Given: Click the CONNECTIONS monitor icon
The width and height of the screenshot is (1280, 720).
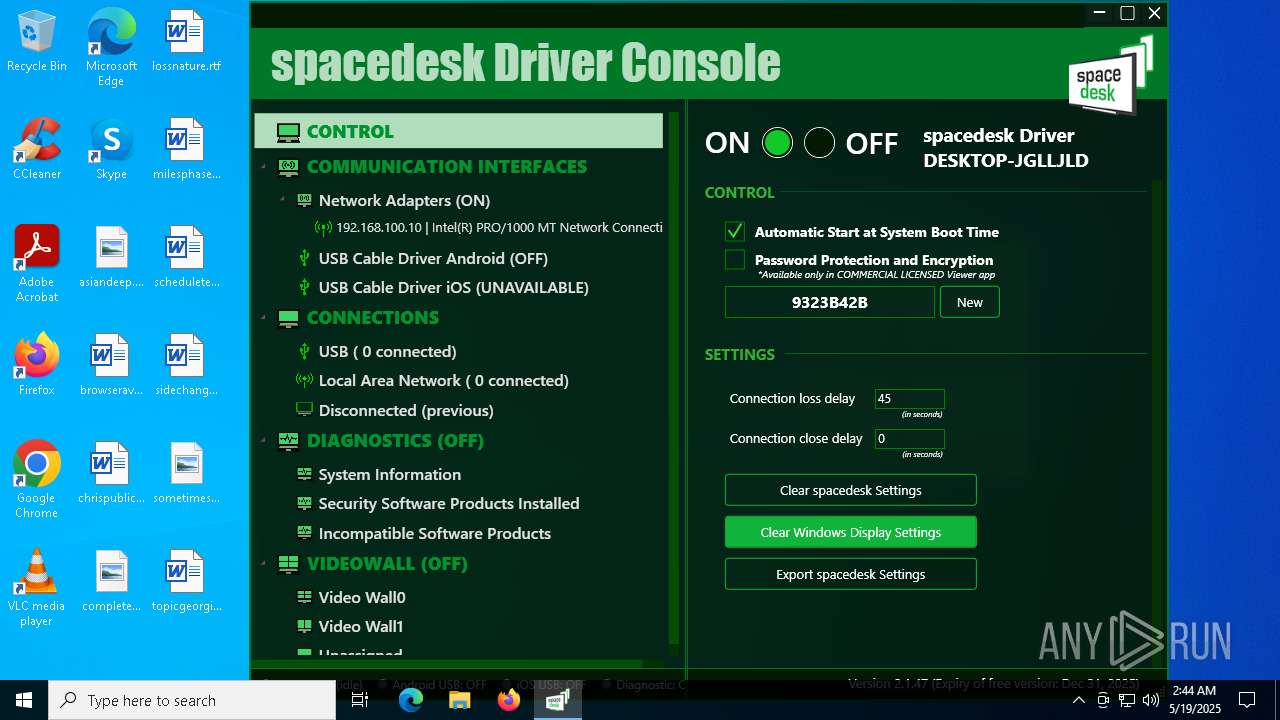Looking at the screenshot, I should coord(288,318).
